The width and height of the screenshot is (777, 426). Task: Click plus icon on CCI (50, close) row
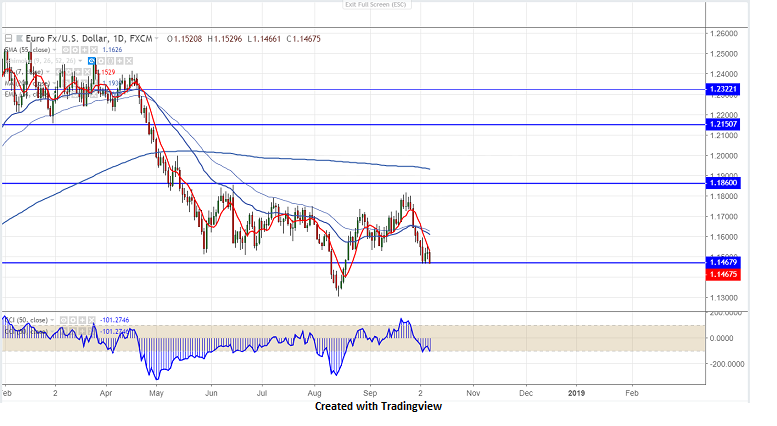(x=82, y=320)
